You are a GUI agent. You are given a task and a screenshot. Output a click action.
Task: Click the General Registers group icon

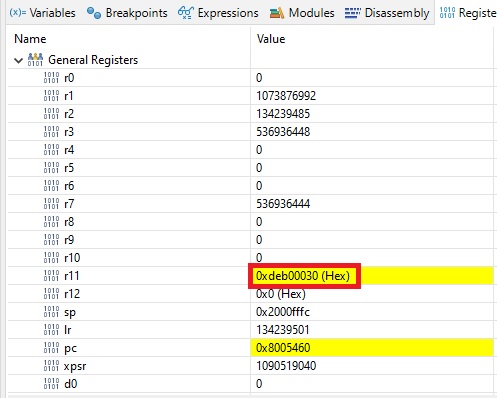(x=35, y=60)
